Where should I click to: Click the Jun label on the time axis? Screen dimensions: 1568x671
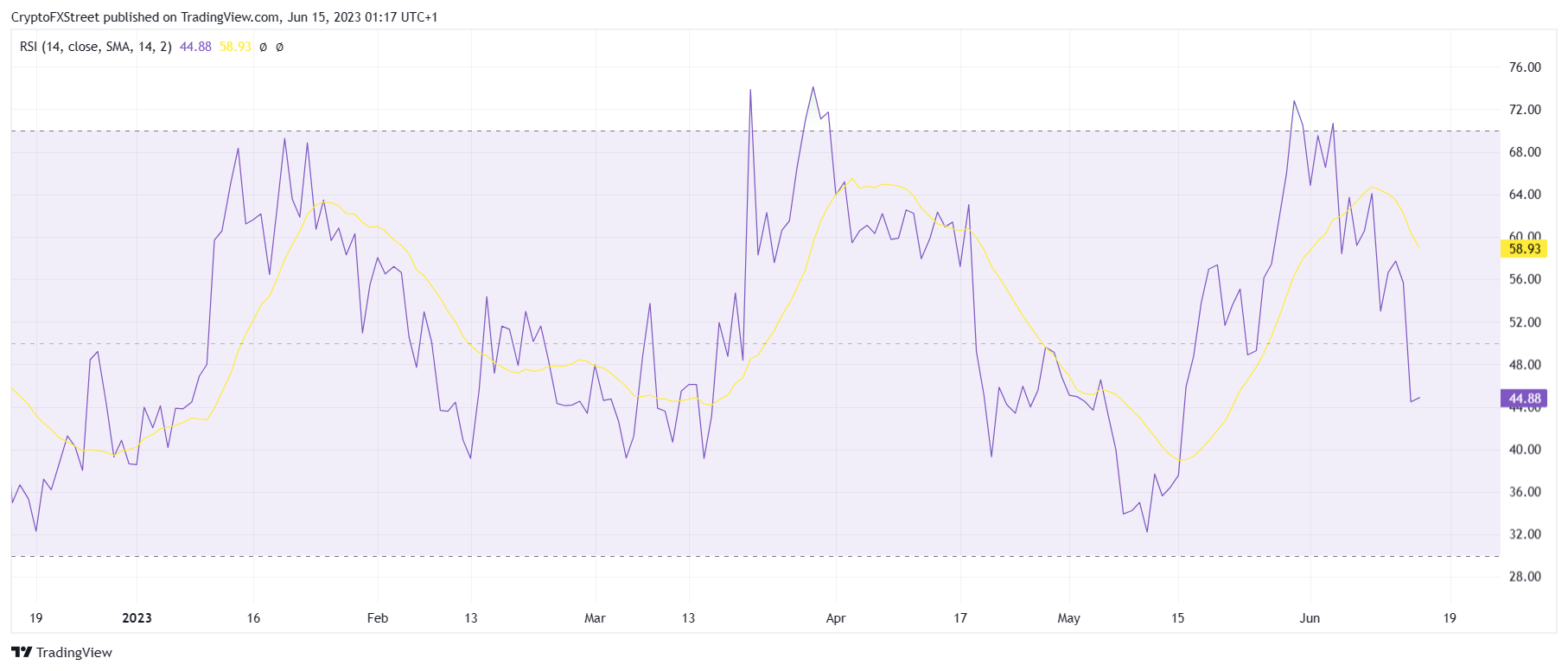1310,618
